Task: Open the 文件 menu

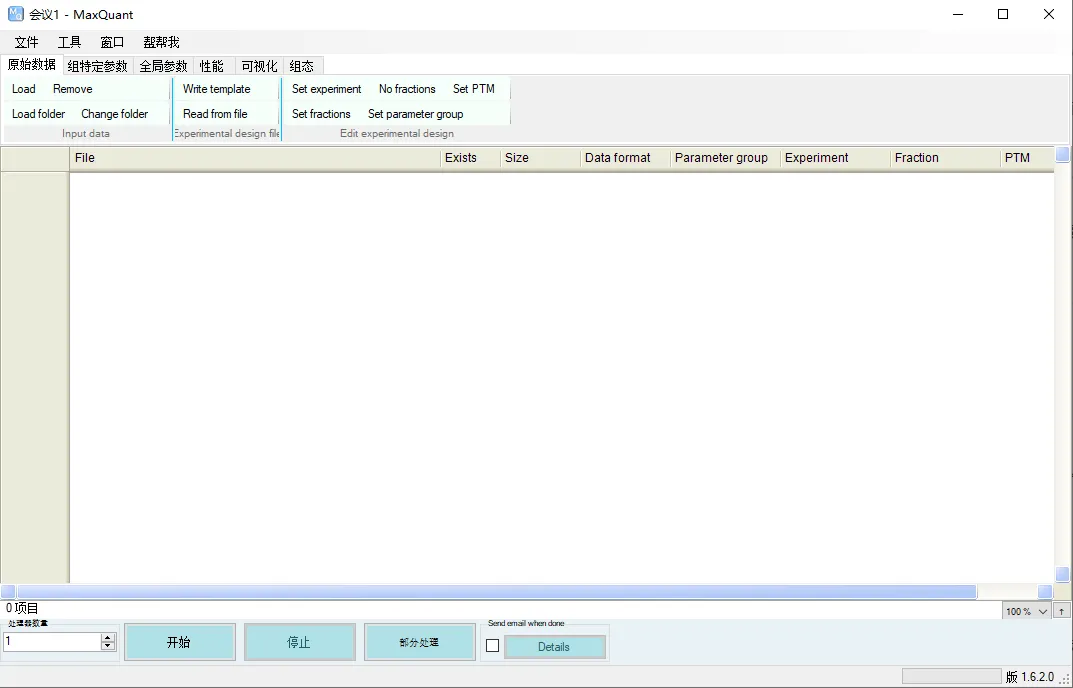Action: click(27, 42)
